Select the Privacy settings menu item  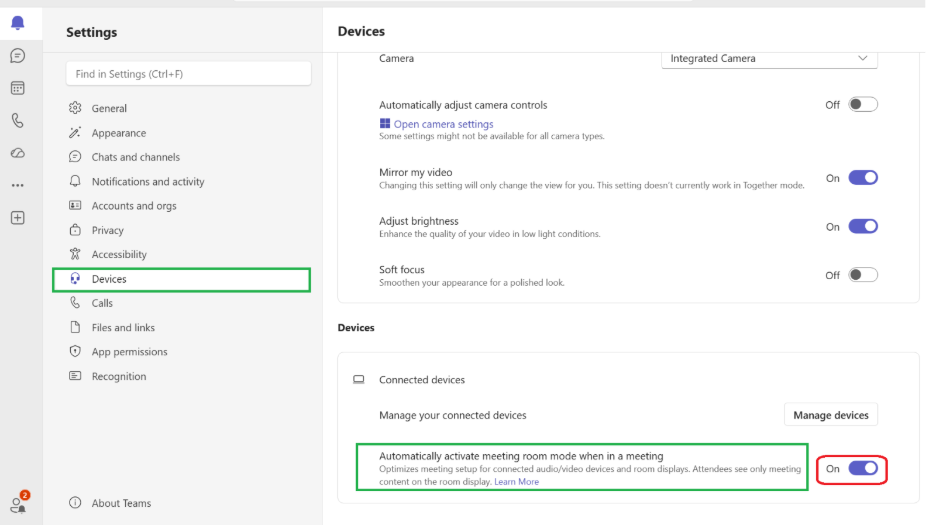[x=107, y=230]
